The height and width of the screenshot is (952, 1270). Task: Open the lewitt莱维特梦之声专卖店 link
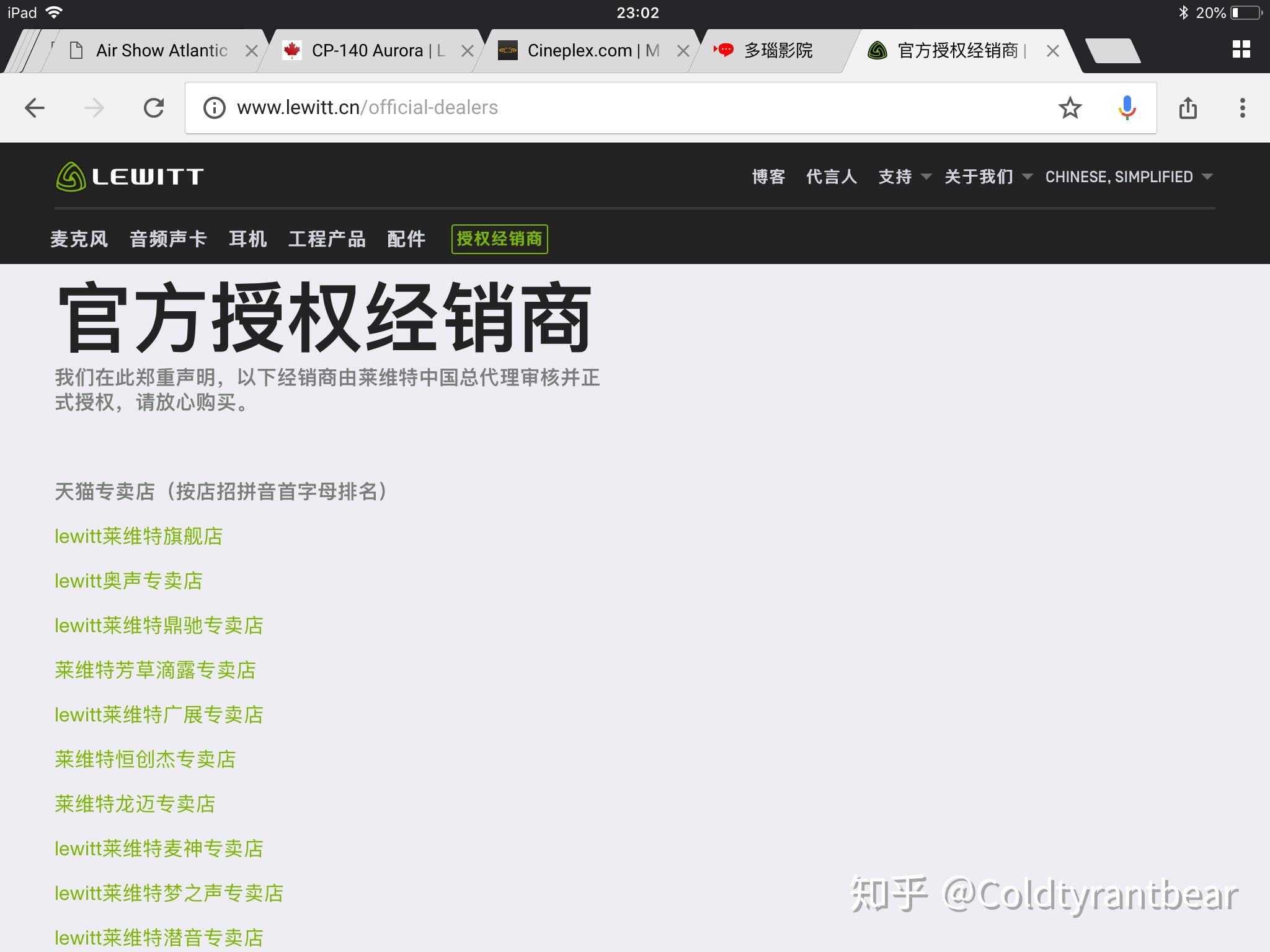click(x=169, y=893)
